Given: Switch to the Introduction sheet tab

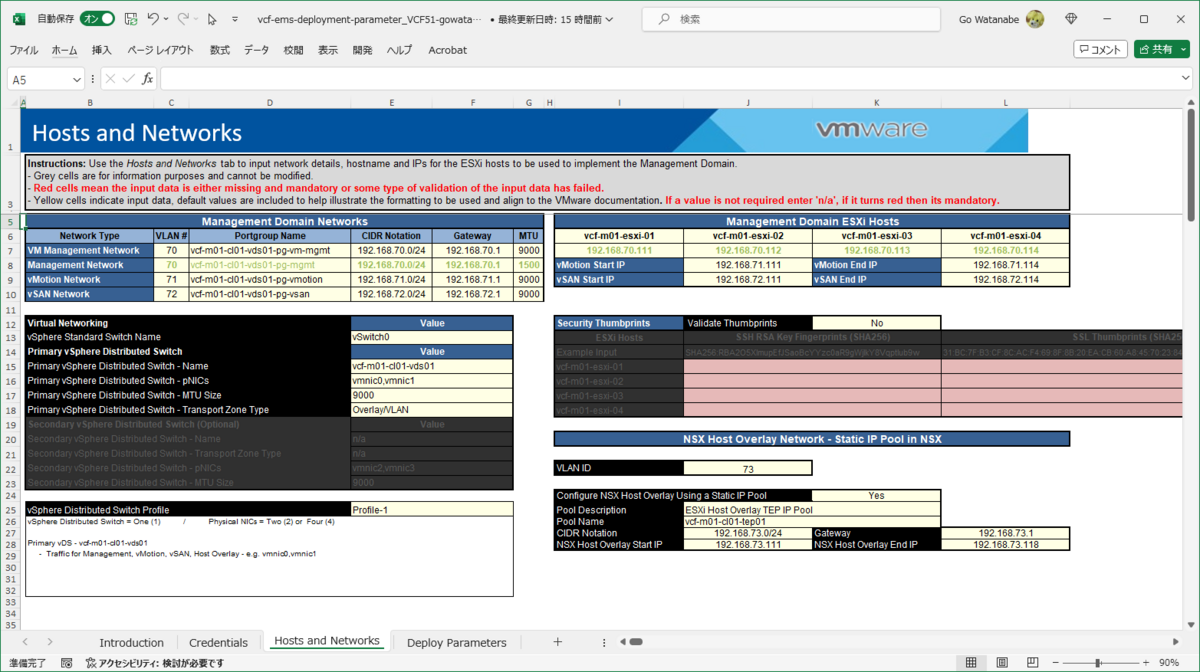Looking at the screenshot, I should [131, 642].
